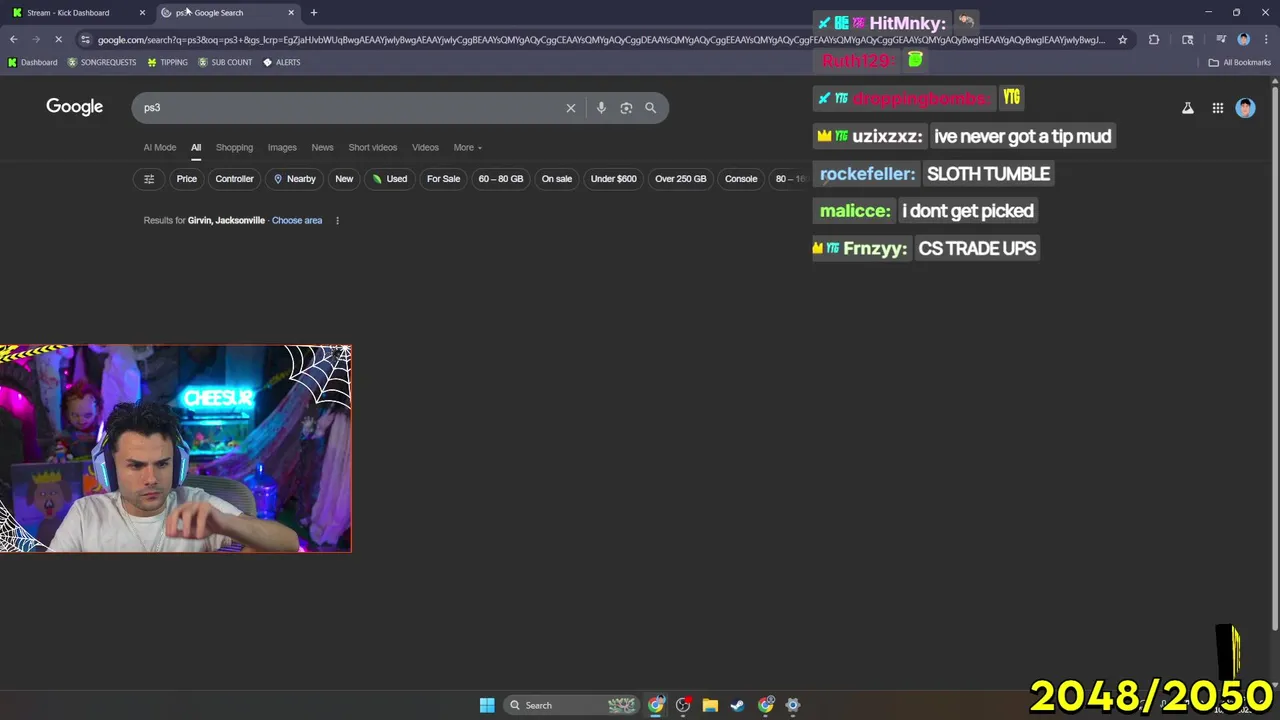Click the Choose area link

click(297, 220)
